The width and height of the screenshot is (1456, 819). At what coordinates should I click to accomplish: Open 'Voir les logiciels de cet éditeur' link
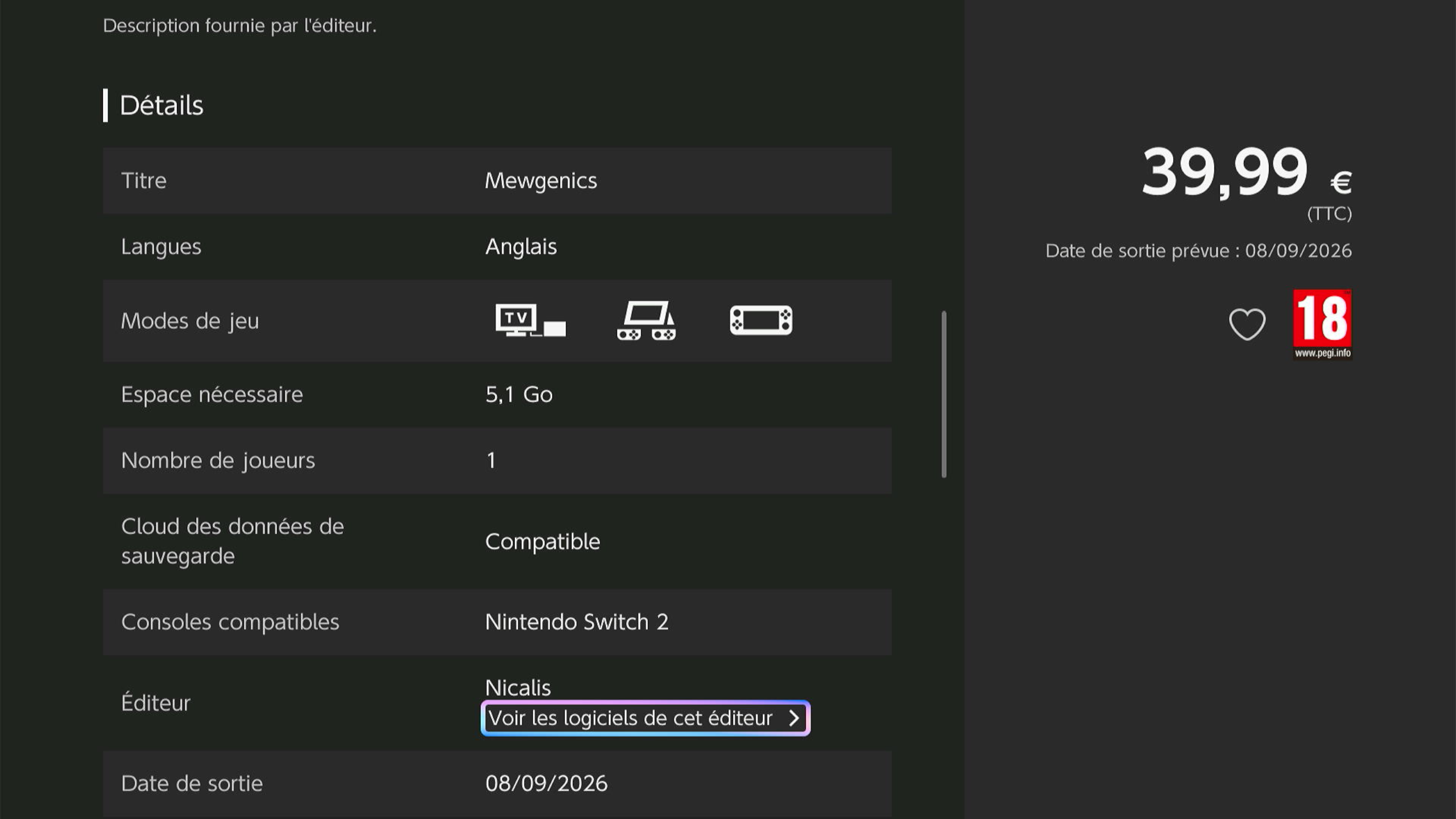tap(646, 718)
